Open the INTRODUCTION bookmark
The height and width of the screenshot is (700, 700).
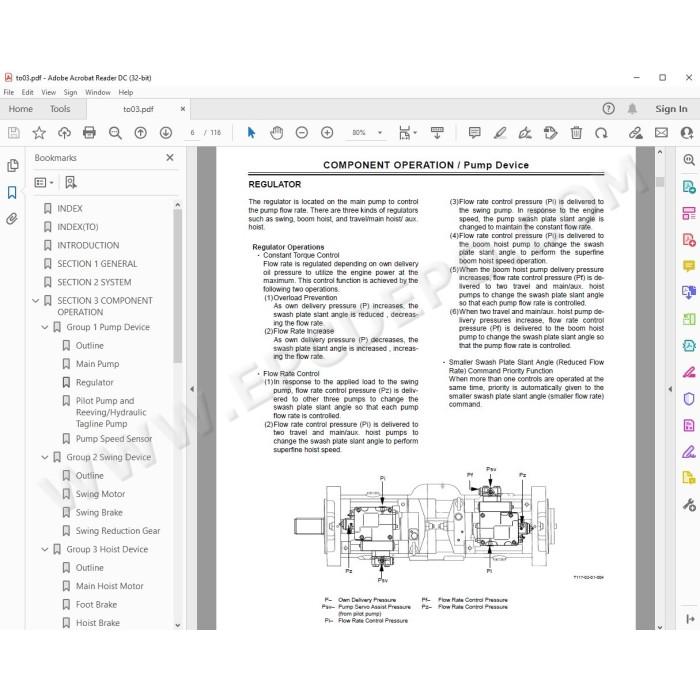(x=88, y=245)
